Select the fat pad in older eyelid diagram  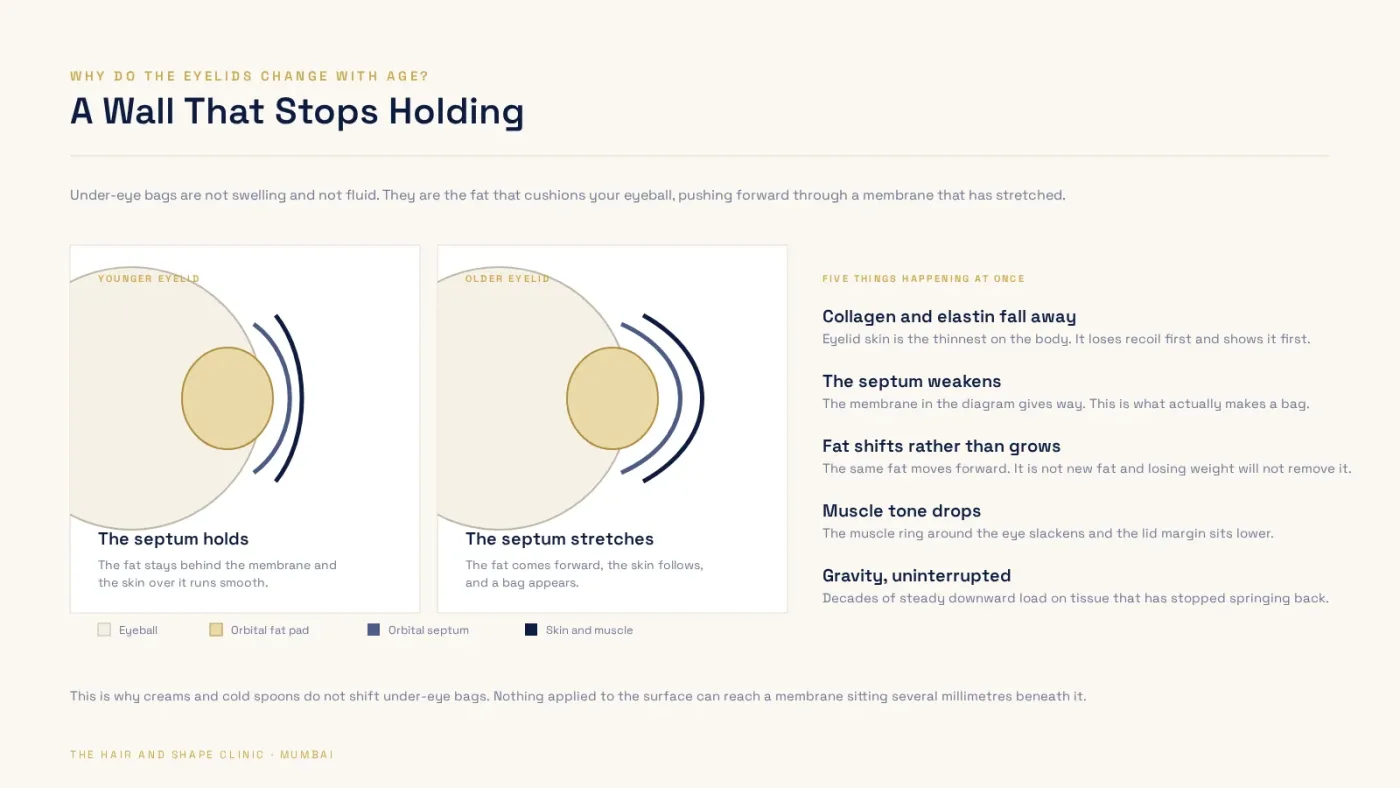click(612, 398)
